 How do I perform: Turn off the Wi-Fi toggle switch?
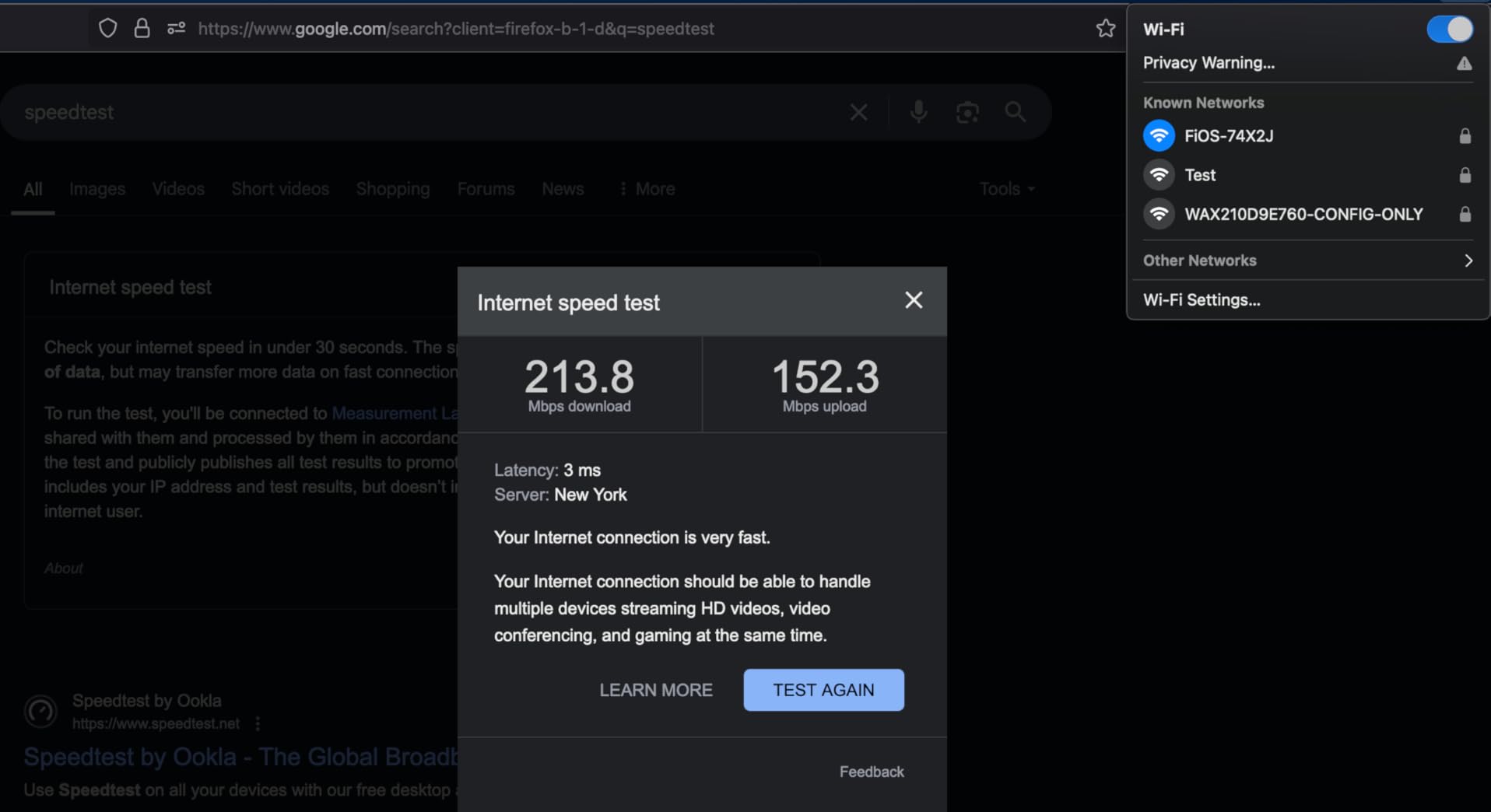pos(1449,30)
